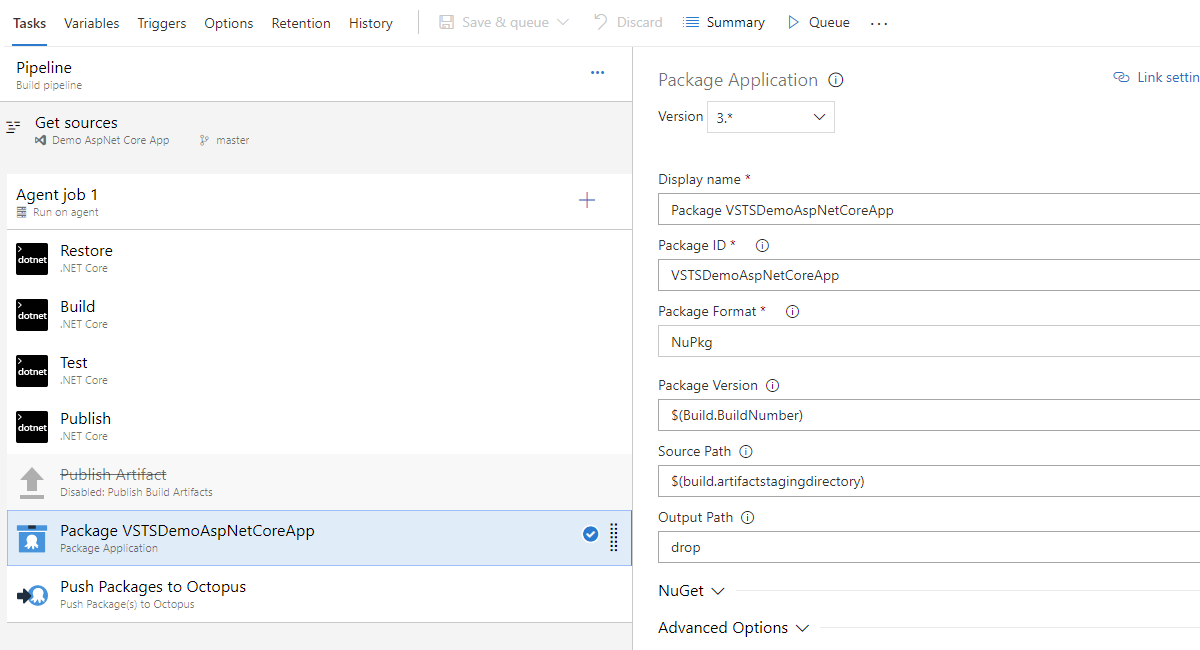
Task: Switch to the Variables tab
Action: coord(91,22)
